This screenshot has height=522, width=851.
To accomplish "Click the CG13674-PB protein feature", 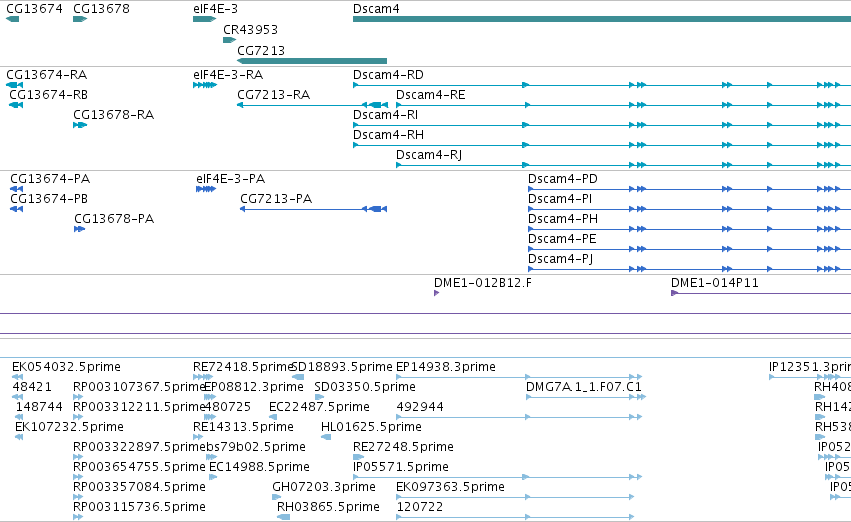I will 17,209.
